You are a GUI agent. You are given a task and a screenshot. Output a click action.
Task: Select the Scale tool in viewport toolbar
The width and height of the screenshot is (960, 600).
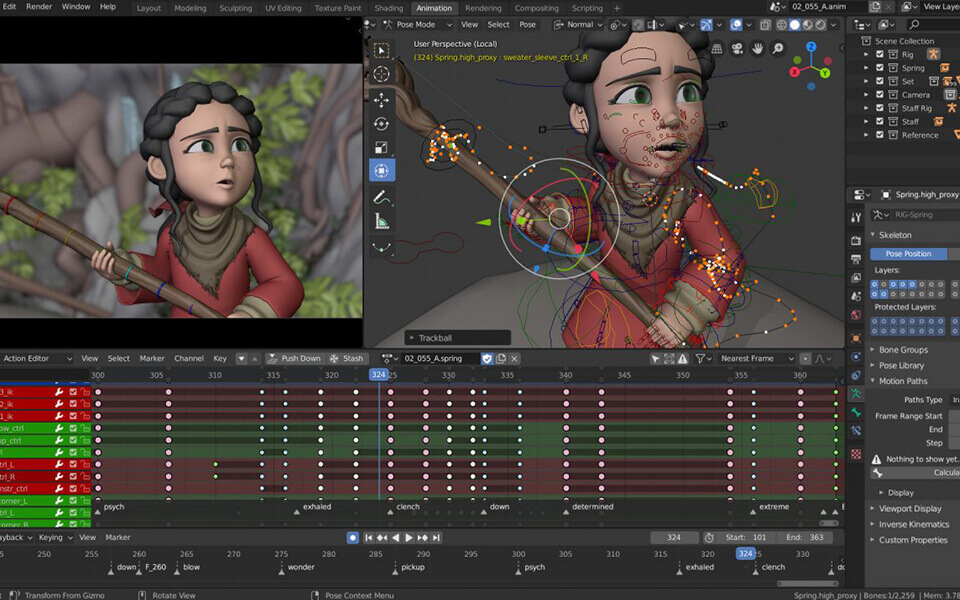click(381, 147)
